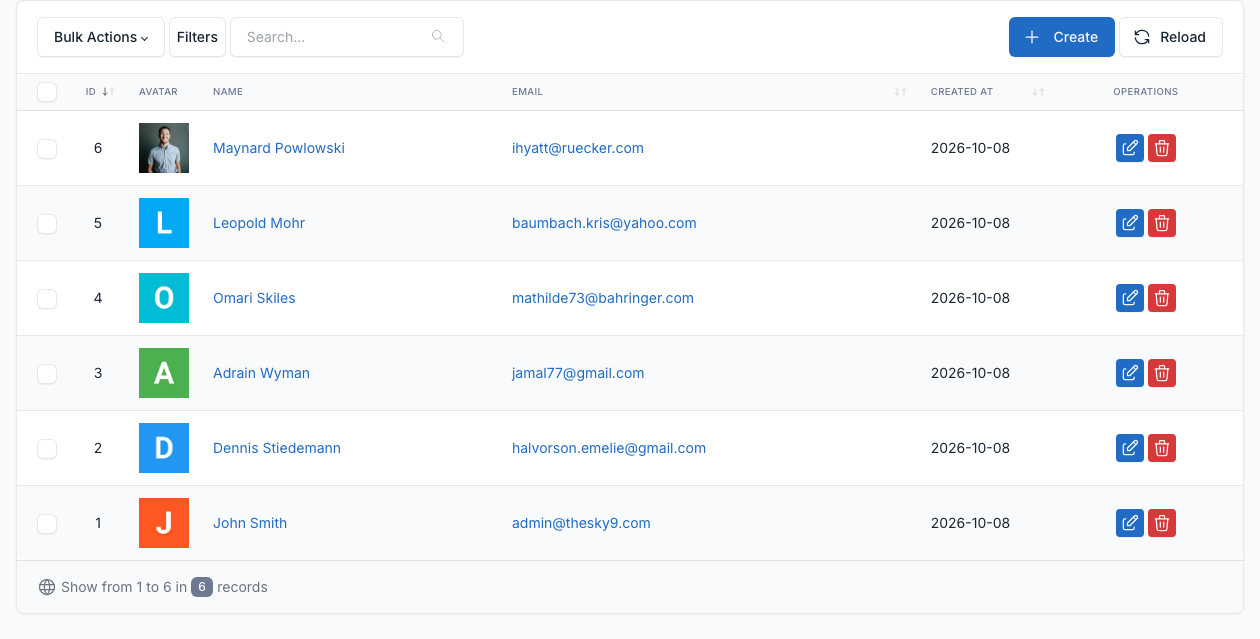Image resolution: width=1260 pixels, height=639 pixels.
Task: Delete the Maynard Powlowski record
Action: point(1162,148)
